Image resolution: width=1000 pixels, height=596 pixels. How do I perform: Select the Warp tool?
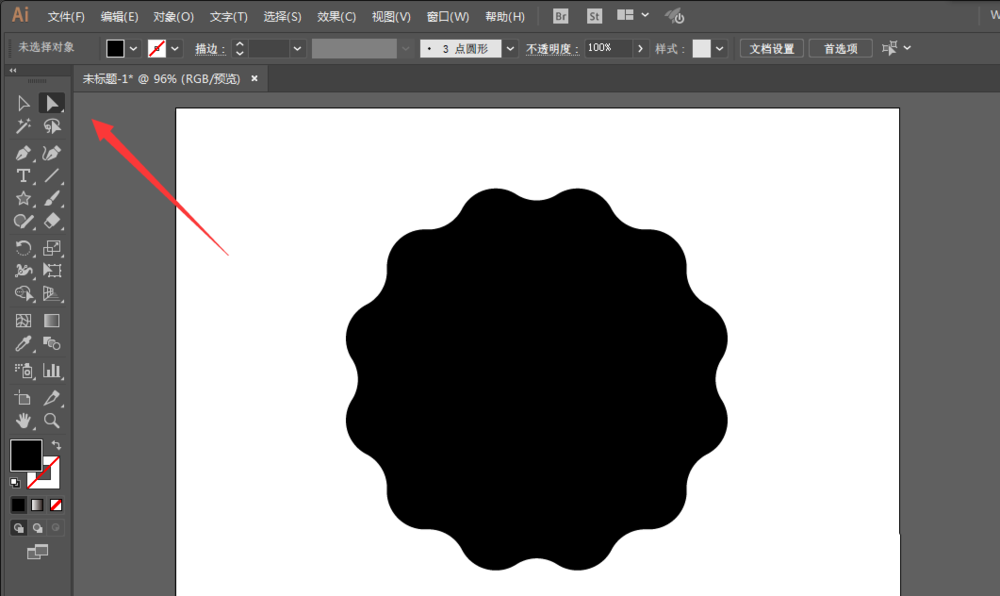pyautogui.click(x=23, y=270)
